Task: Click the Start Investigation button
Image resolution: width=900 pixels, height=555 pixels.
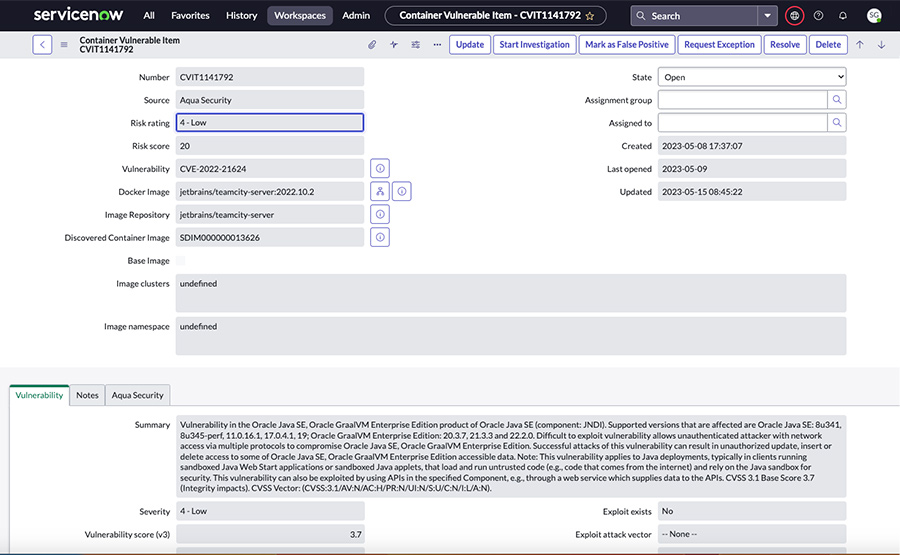Action: [534, 45]
